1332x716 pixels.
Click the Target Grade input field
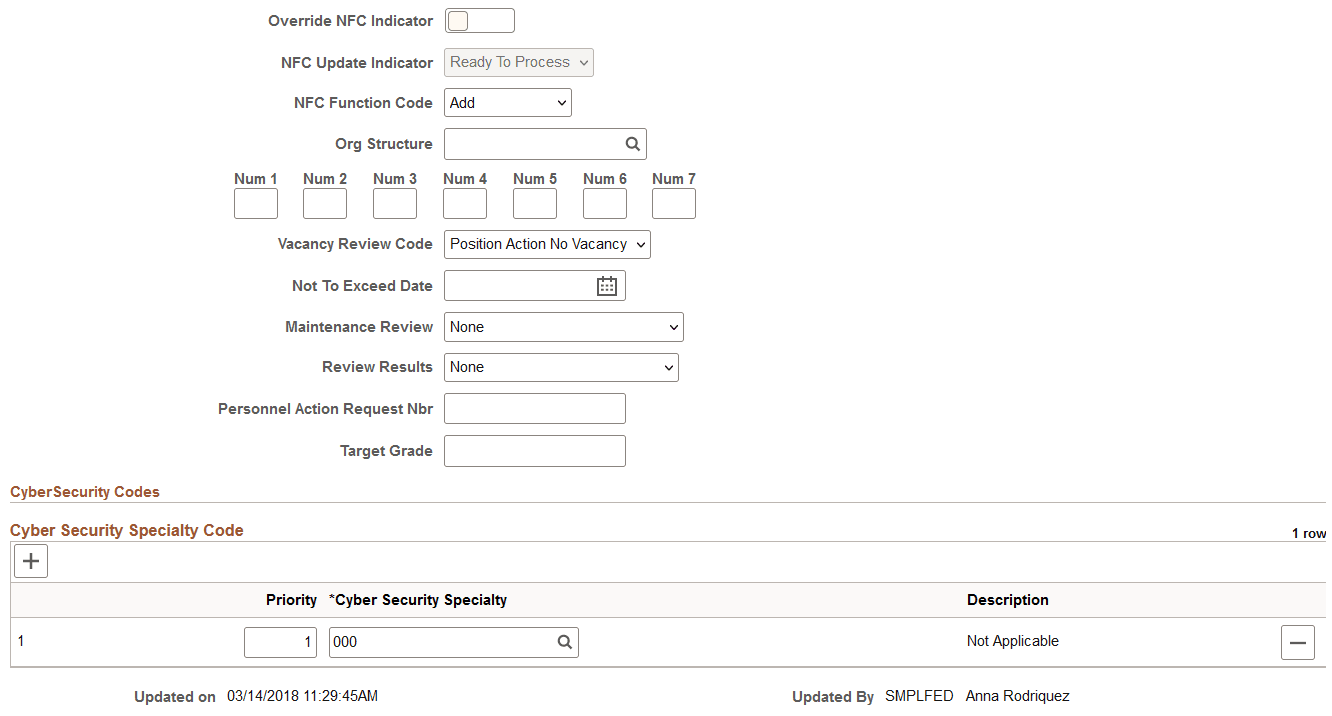[534, 450]
